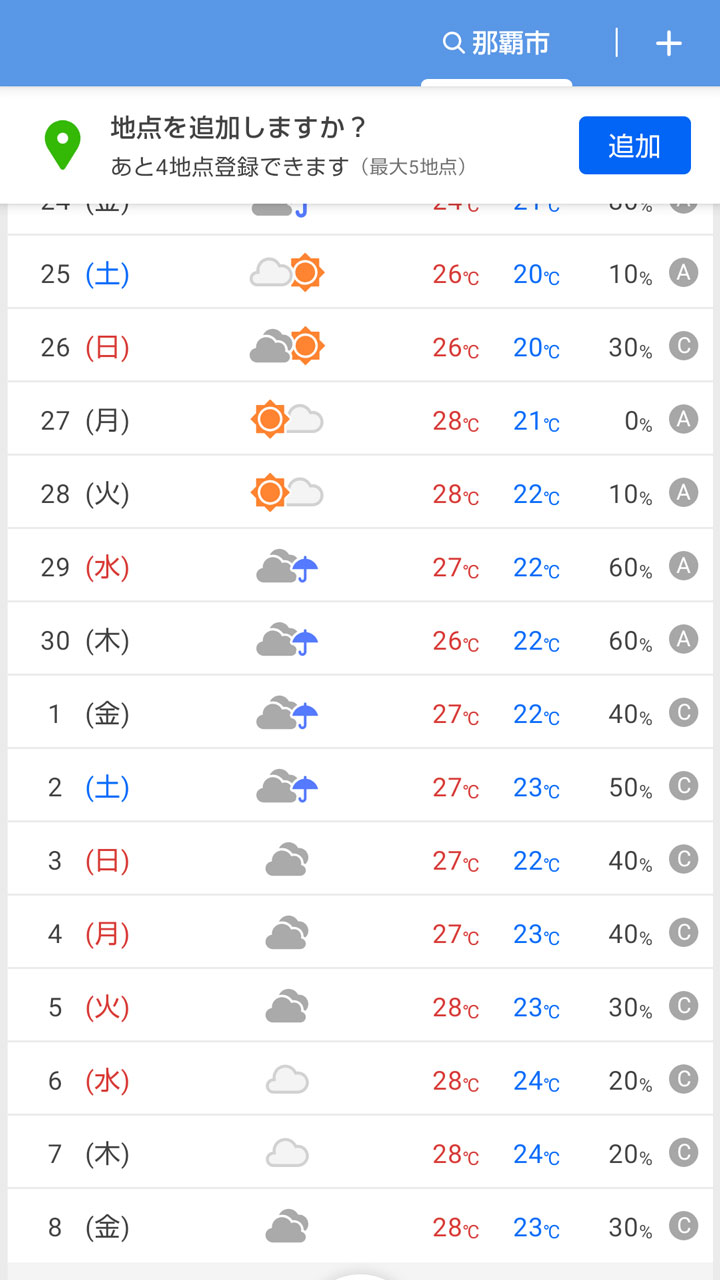Tap the plus icon to add location
Viewport: 720px width, 1280px height.
pyautogui.click(x=668, y=43)
